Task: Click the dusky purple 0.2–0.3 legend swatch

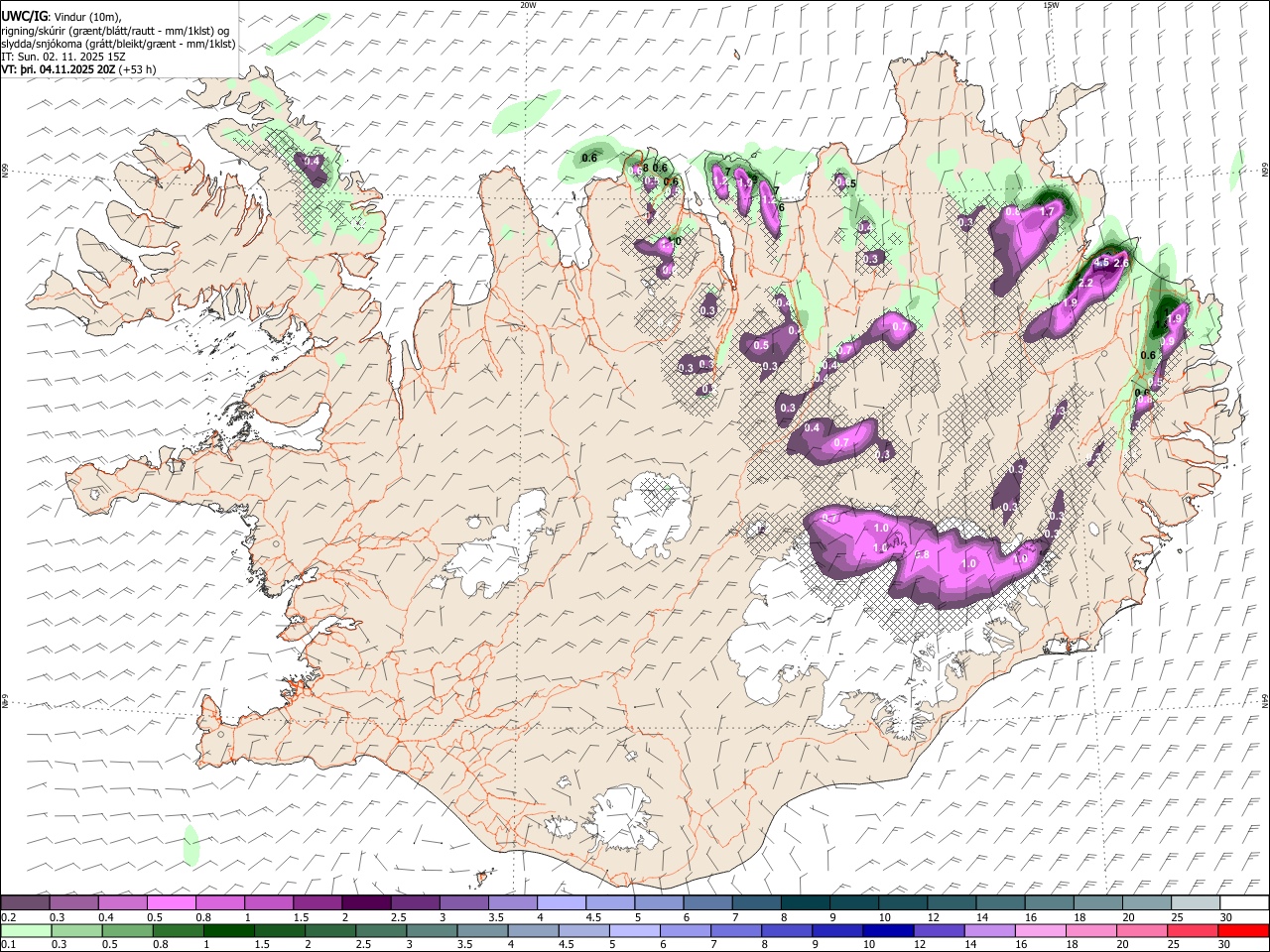Action: [25, 902]
